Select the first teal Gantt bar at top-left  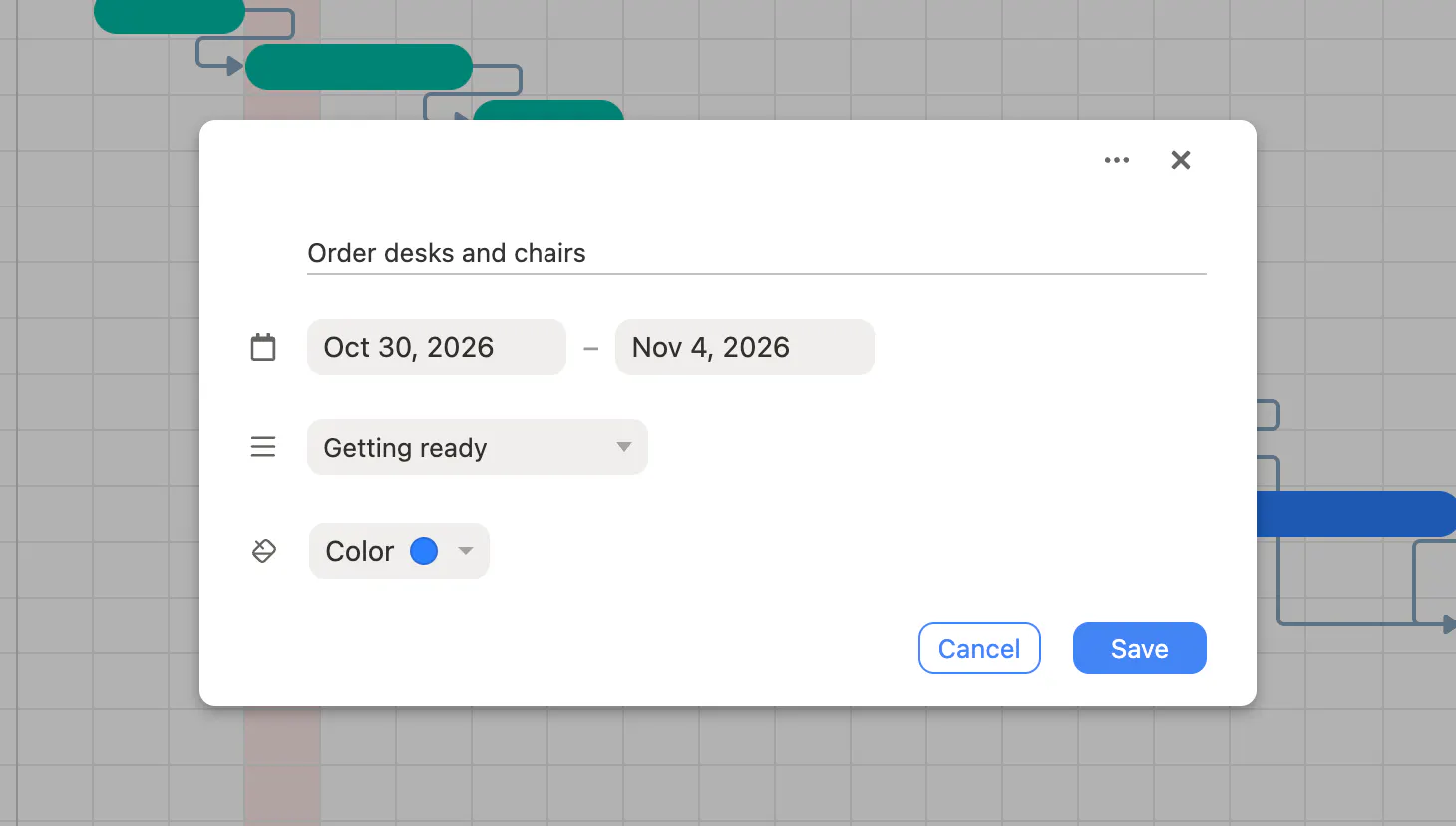pos(170,16)
